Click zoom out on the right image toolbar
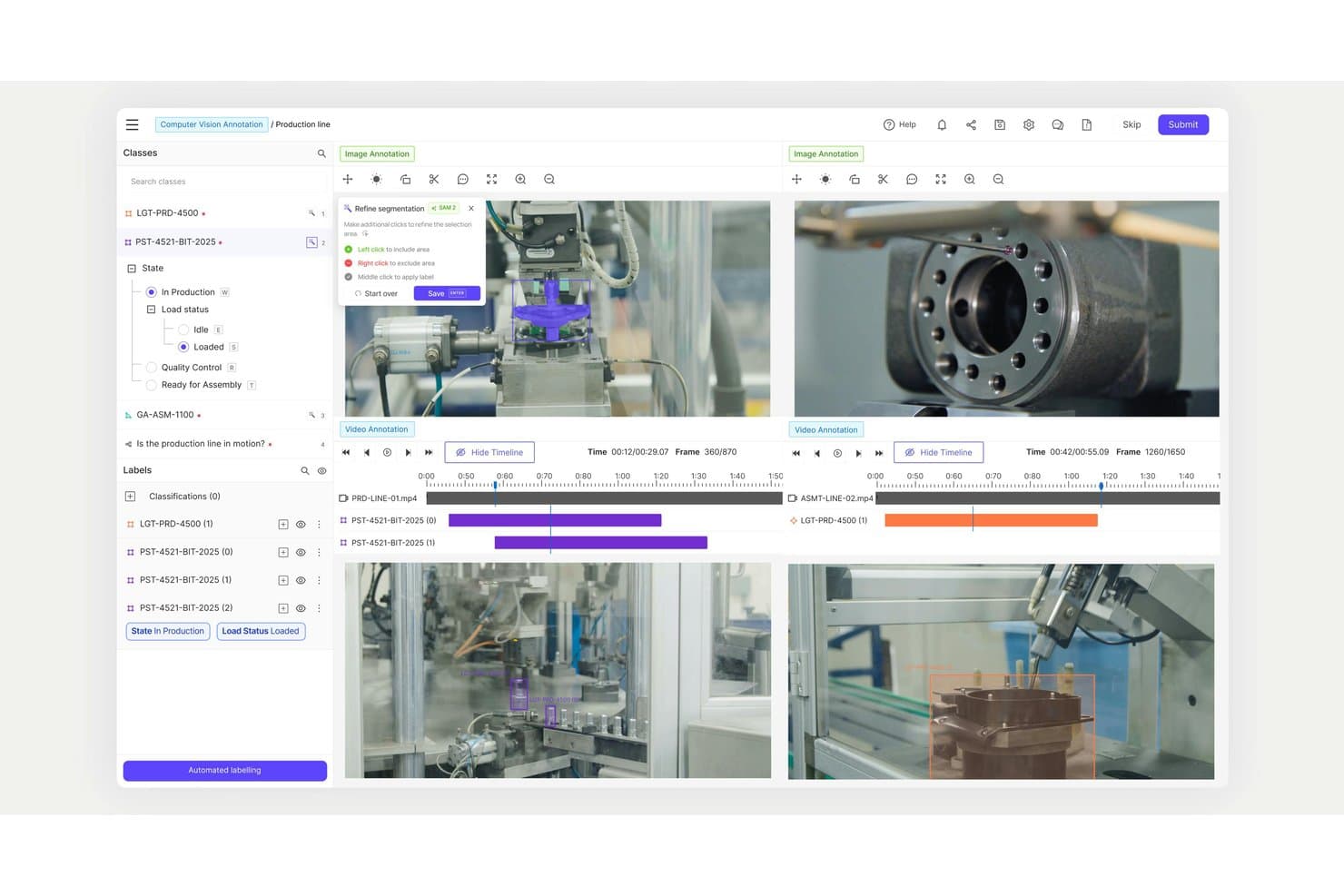The width and height of the screenshot is (1344, 896). coord(998,180)
